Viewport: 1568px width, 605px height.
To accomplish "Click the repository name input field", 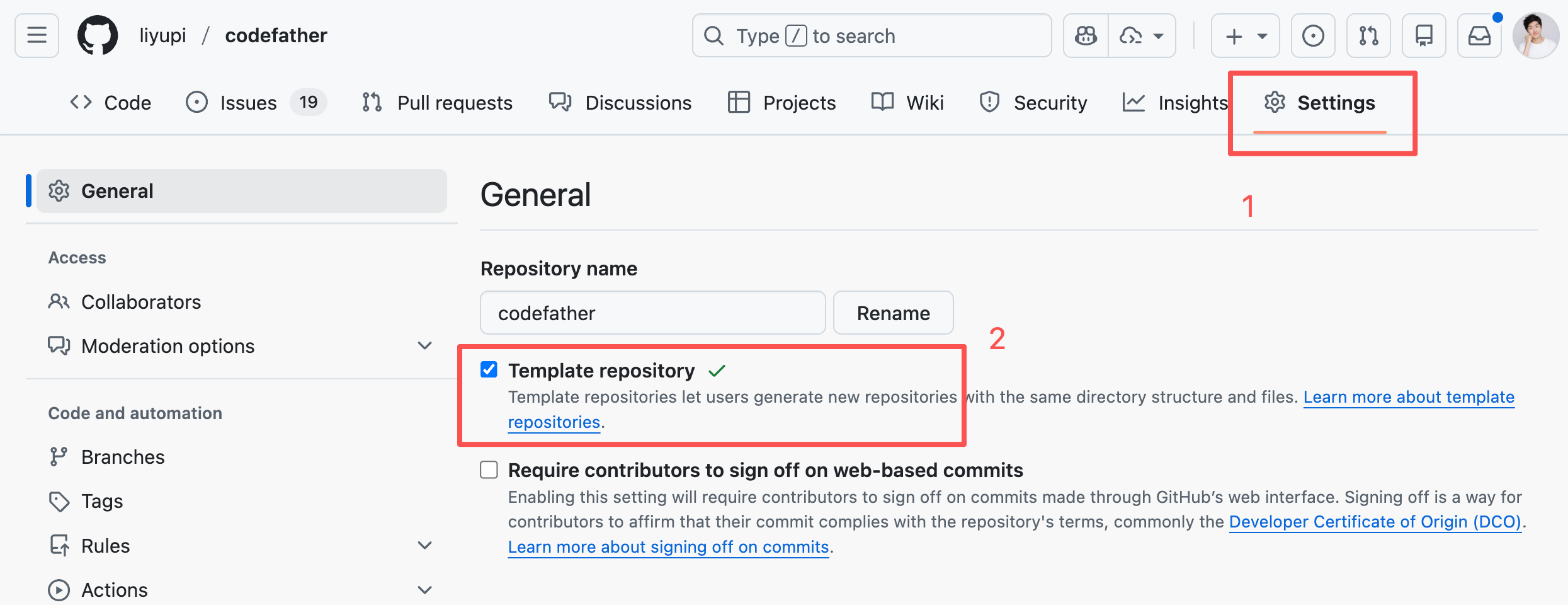I will [x=652, y=313].
